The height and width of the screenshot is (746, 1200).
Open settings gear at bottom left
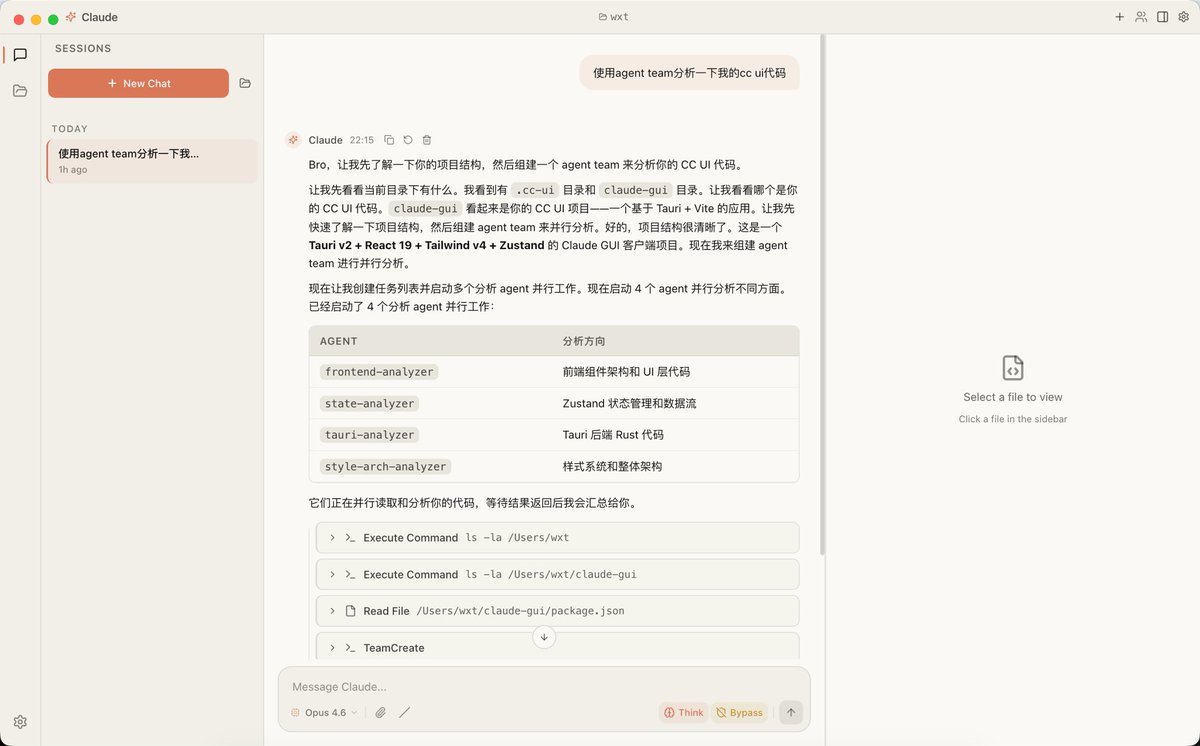click(20, 722)
